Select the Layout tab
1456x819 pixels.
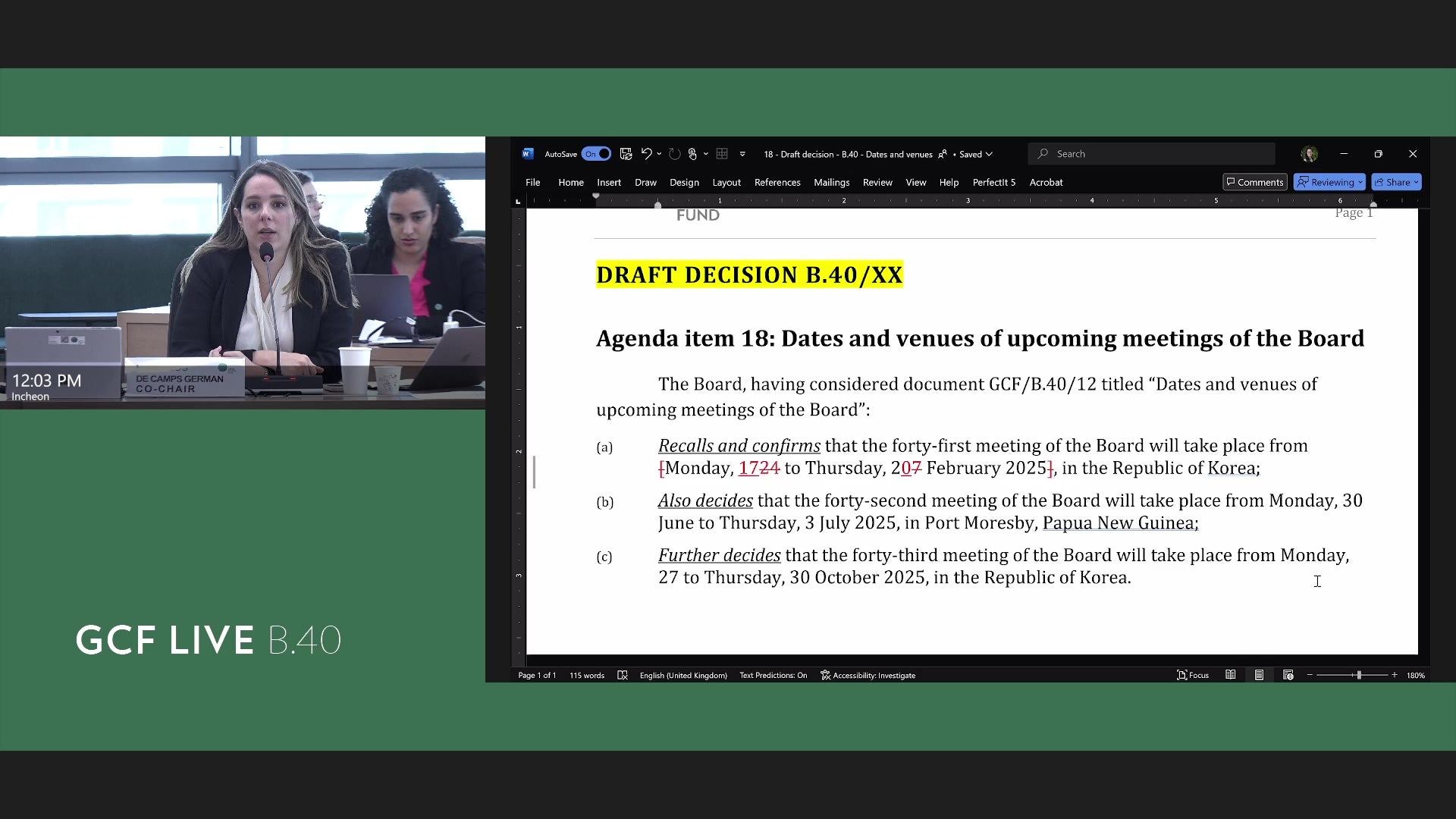[726, 183]
